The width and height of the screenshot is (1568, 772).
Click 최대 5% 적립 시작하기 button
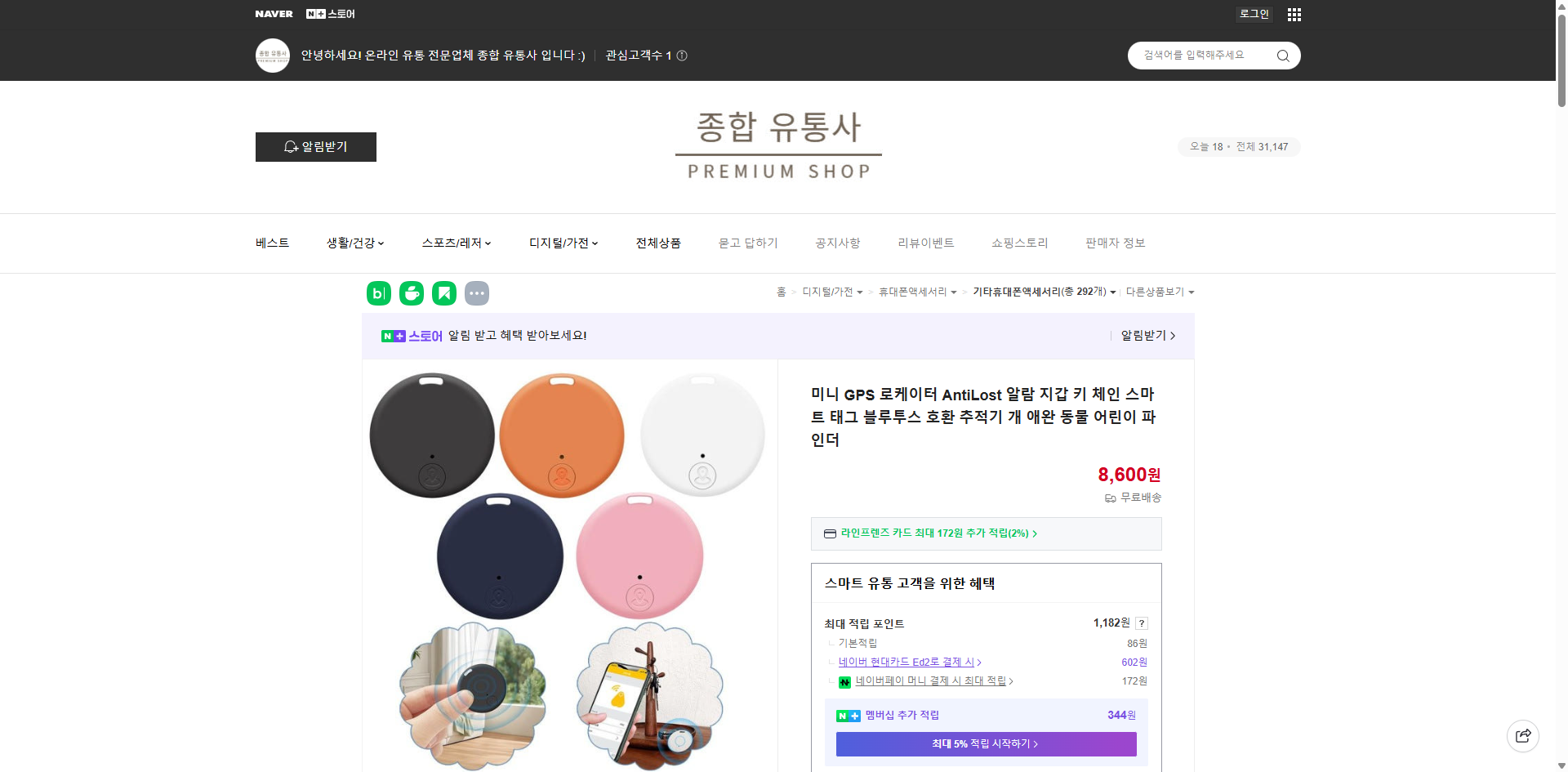(x=986, y=743)
